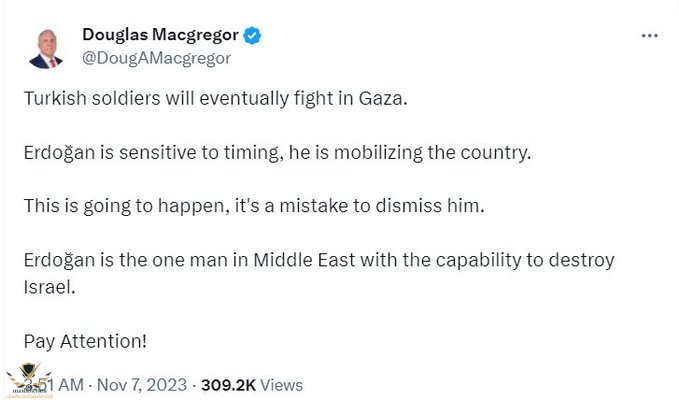Screen dimensions: 679x400
Task: Click the sentence about Turkish soldiers
Action: tap(216, 99)
